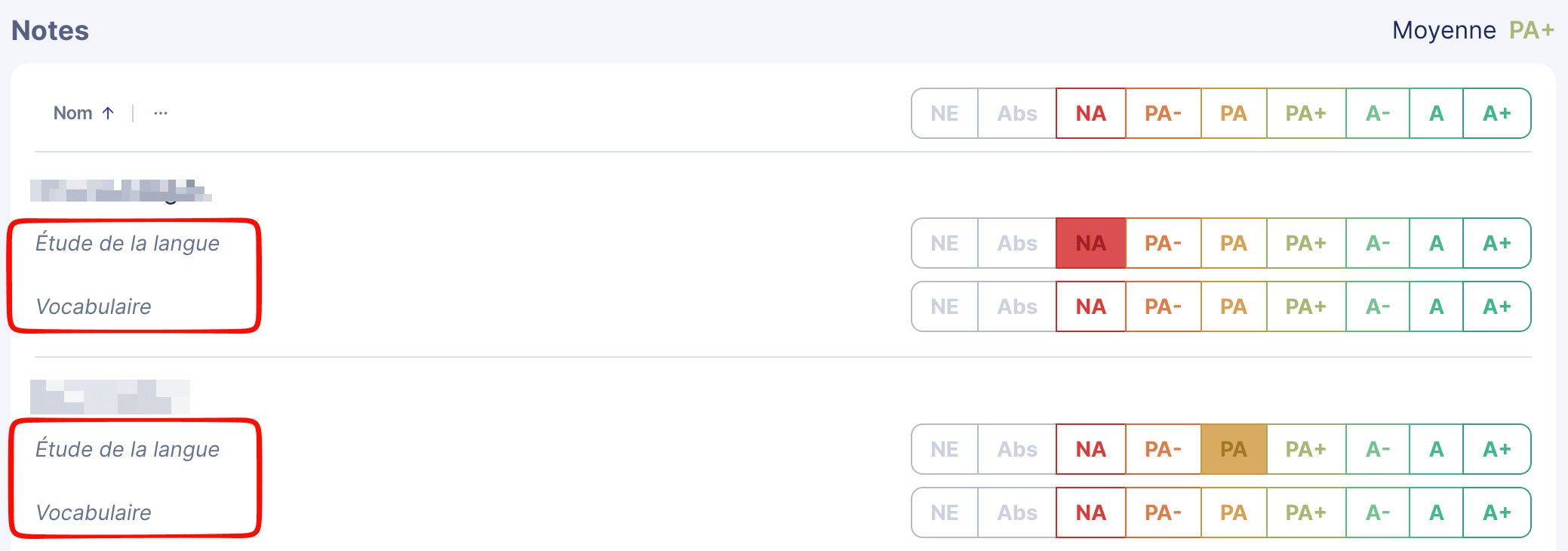1568x551 pixels.
Task: Give A+ for second student's Vocabulaire
Action: pos(1496,513)
